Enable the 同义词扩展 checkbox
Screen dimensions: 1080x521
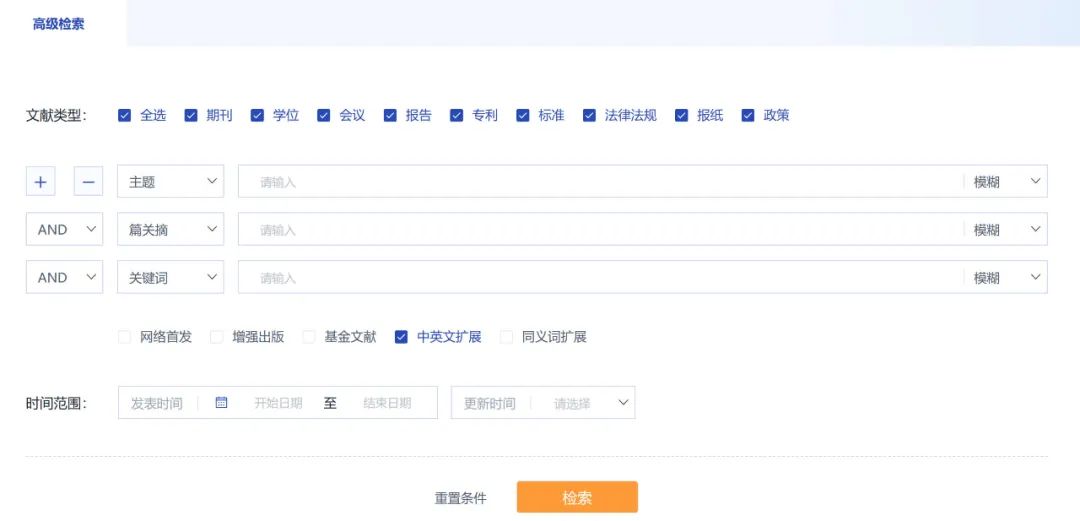[506, 337]
